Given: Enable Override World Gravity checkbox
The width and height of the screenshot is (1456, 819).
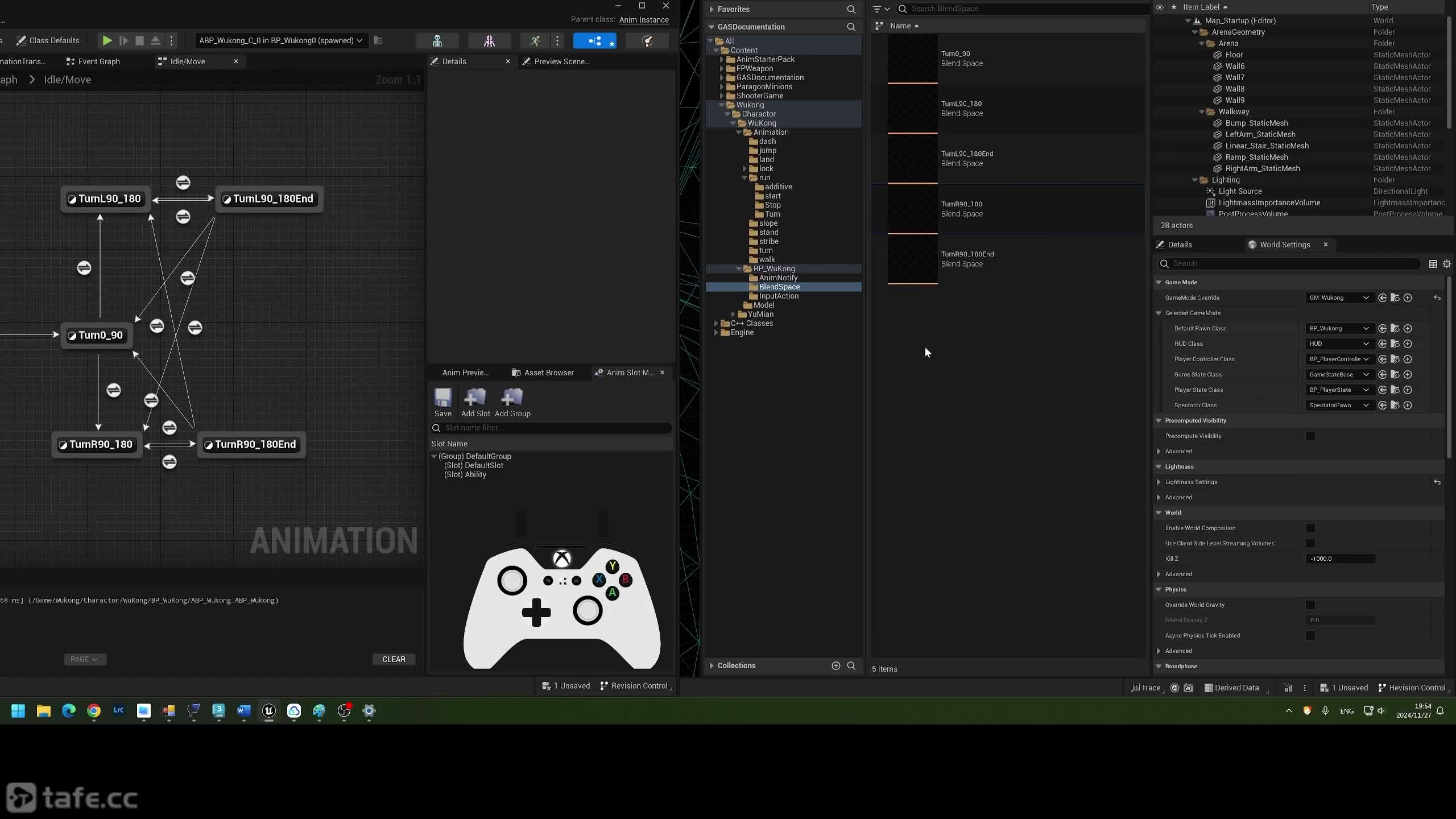Looking at the screenshot, I should tap(1310, 605).
